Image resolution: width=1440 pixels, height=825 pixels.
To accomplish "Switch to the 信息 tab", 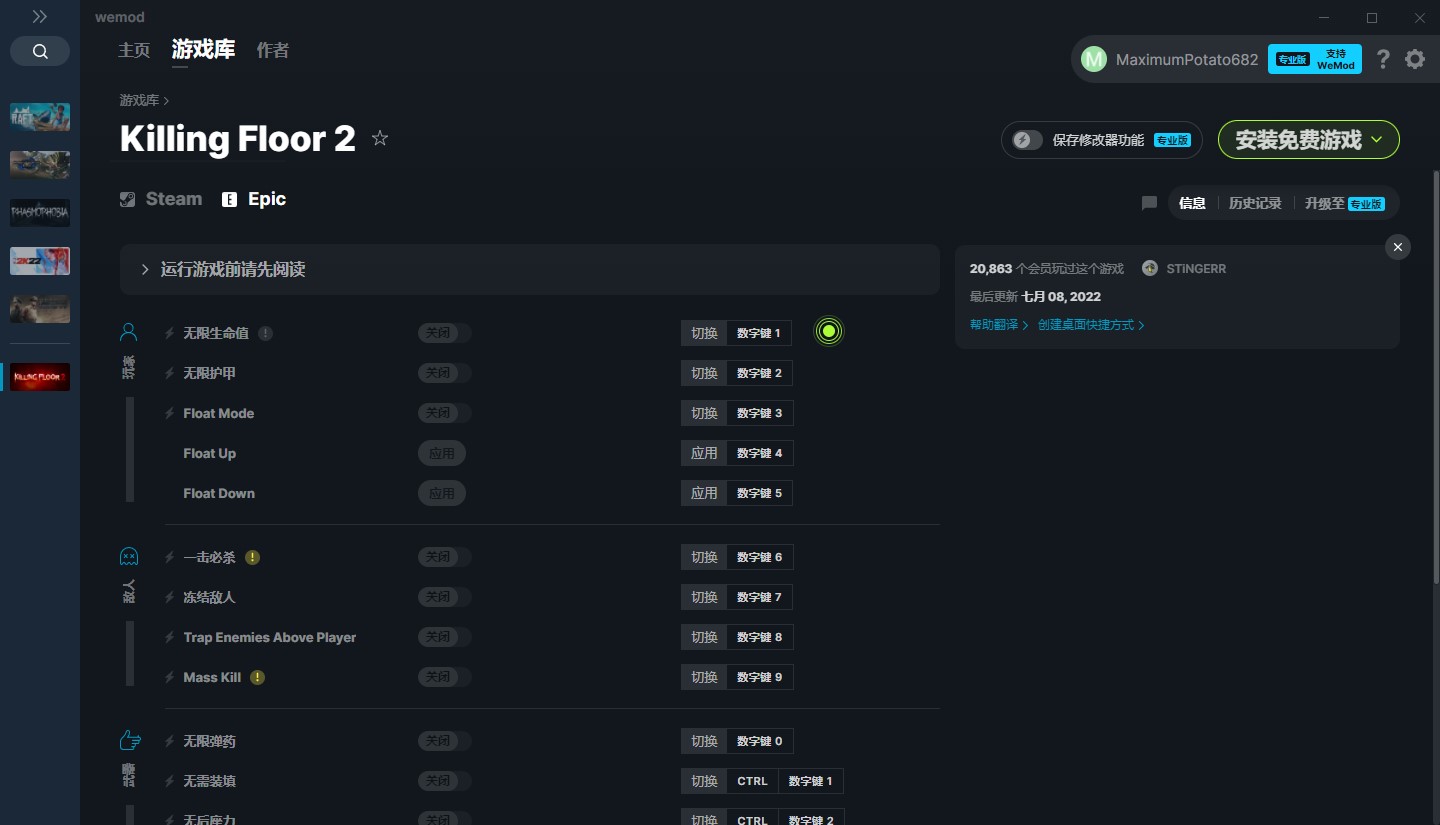I will pyautogui.click(x=1192, y=203).
